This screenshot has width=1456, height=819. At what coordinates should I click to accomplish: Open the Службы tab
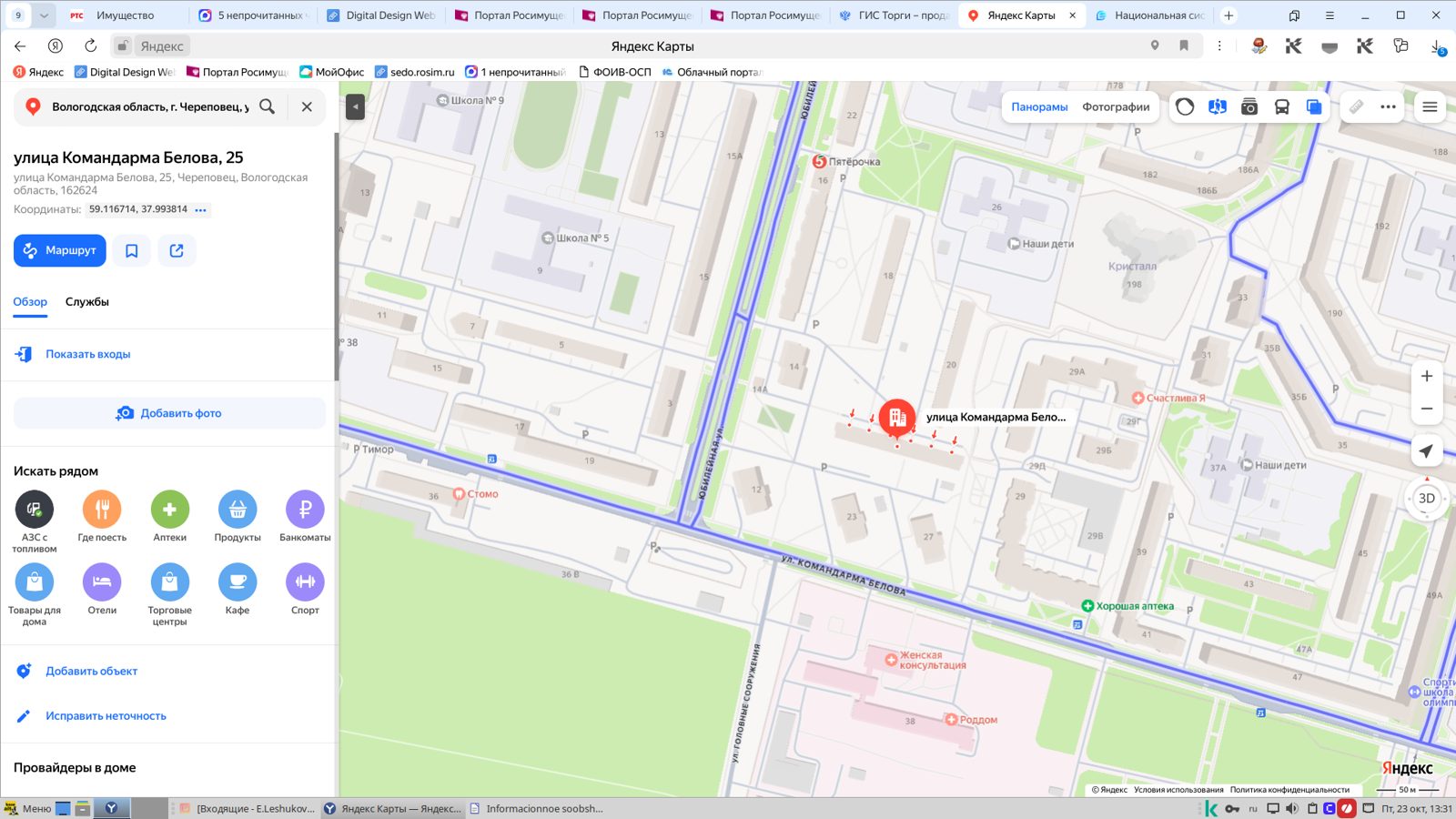[87, 301]
